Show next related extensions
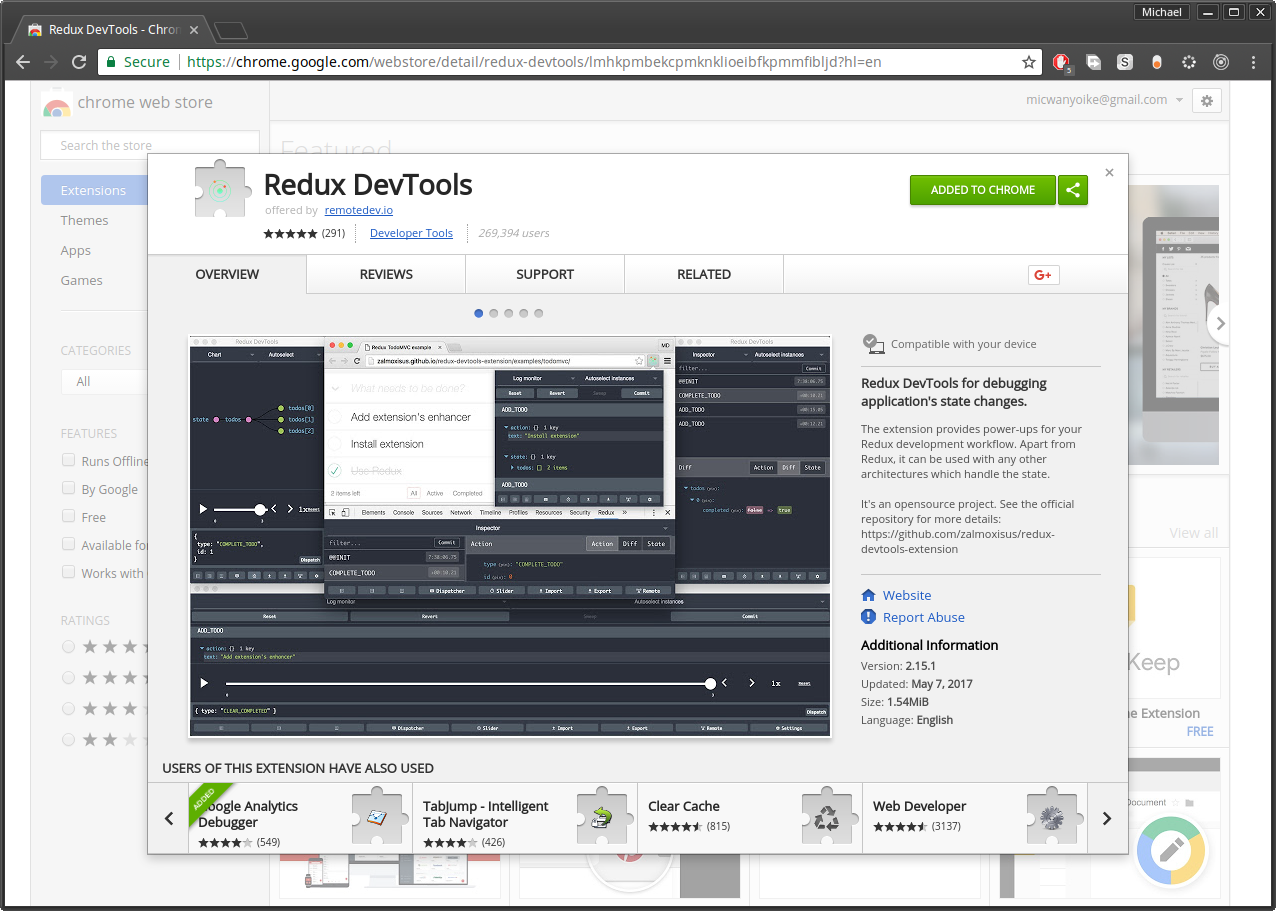 [1107, 818]
